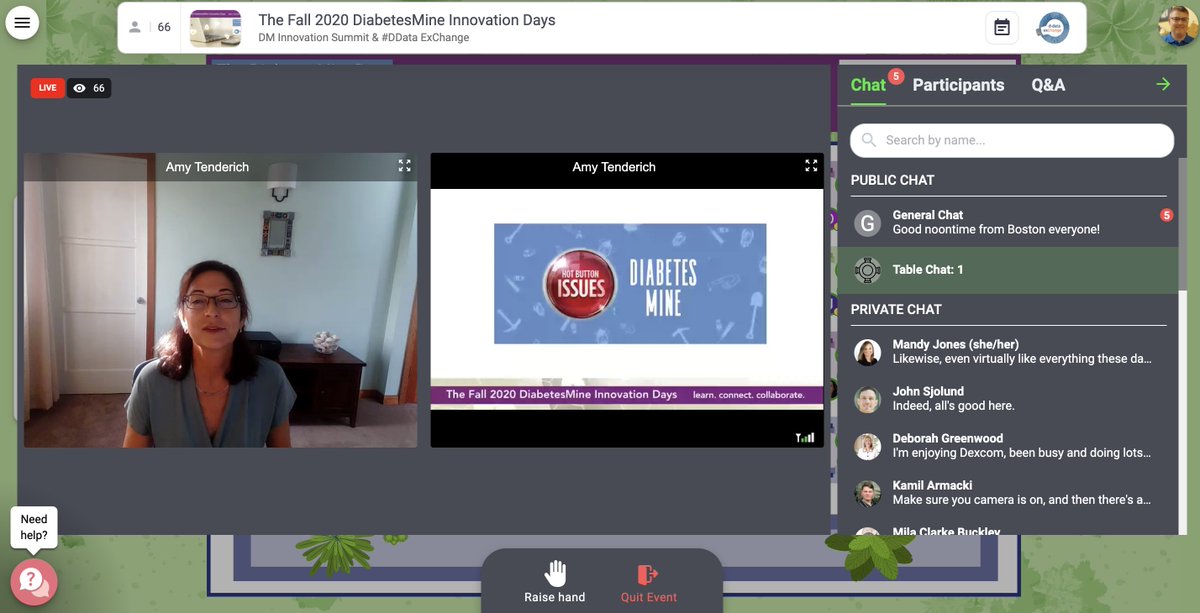Click the Need help? label
The image size is (1200, 613).
pos(34,525)
